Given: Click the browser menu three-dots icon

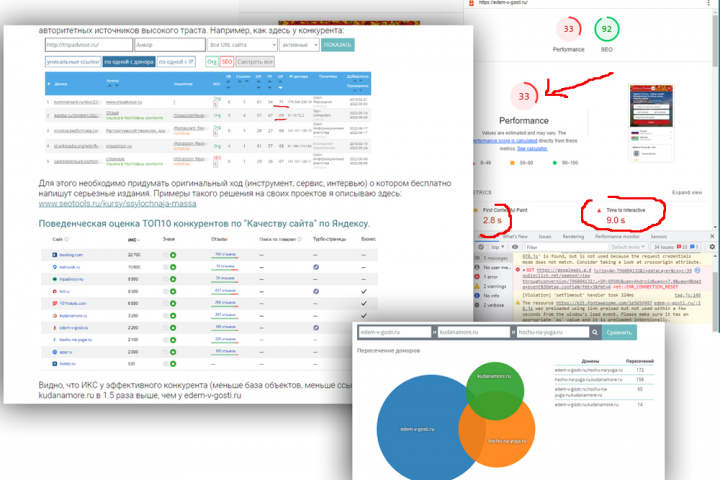Looking at the screenshot, I should [710, 3].
